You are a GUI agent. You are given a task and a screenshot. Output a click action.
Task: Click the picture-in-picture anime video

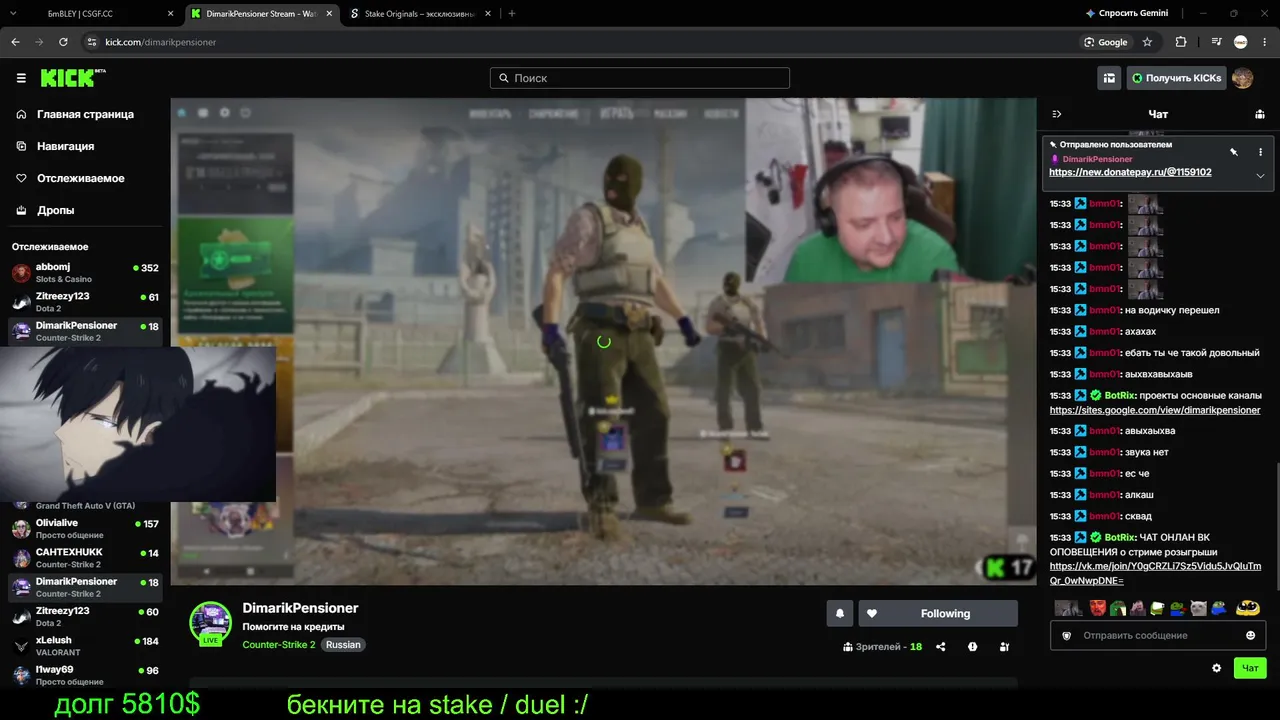point(138,424)
